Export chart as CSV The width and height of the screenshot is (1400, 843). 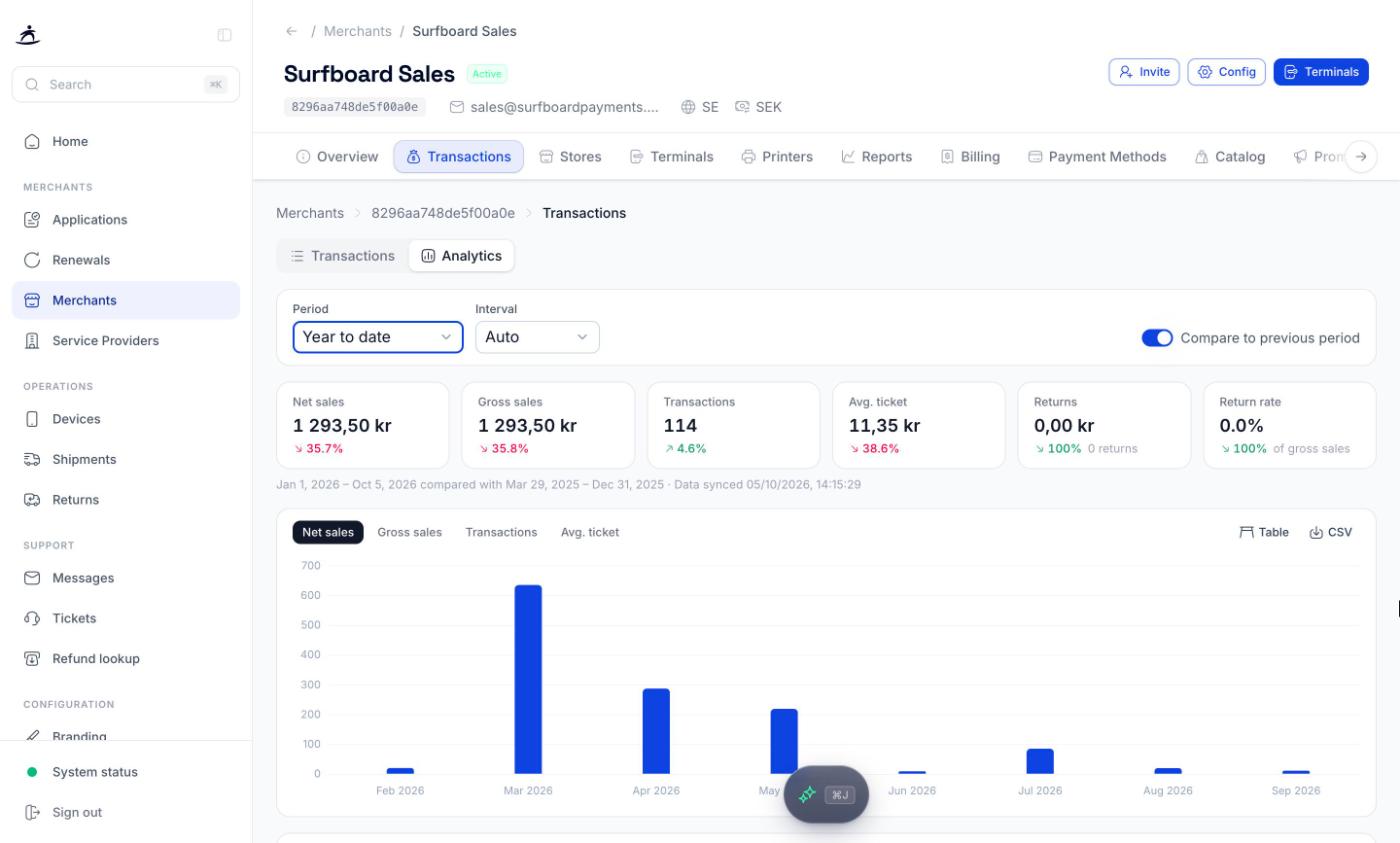point(1331,532)
